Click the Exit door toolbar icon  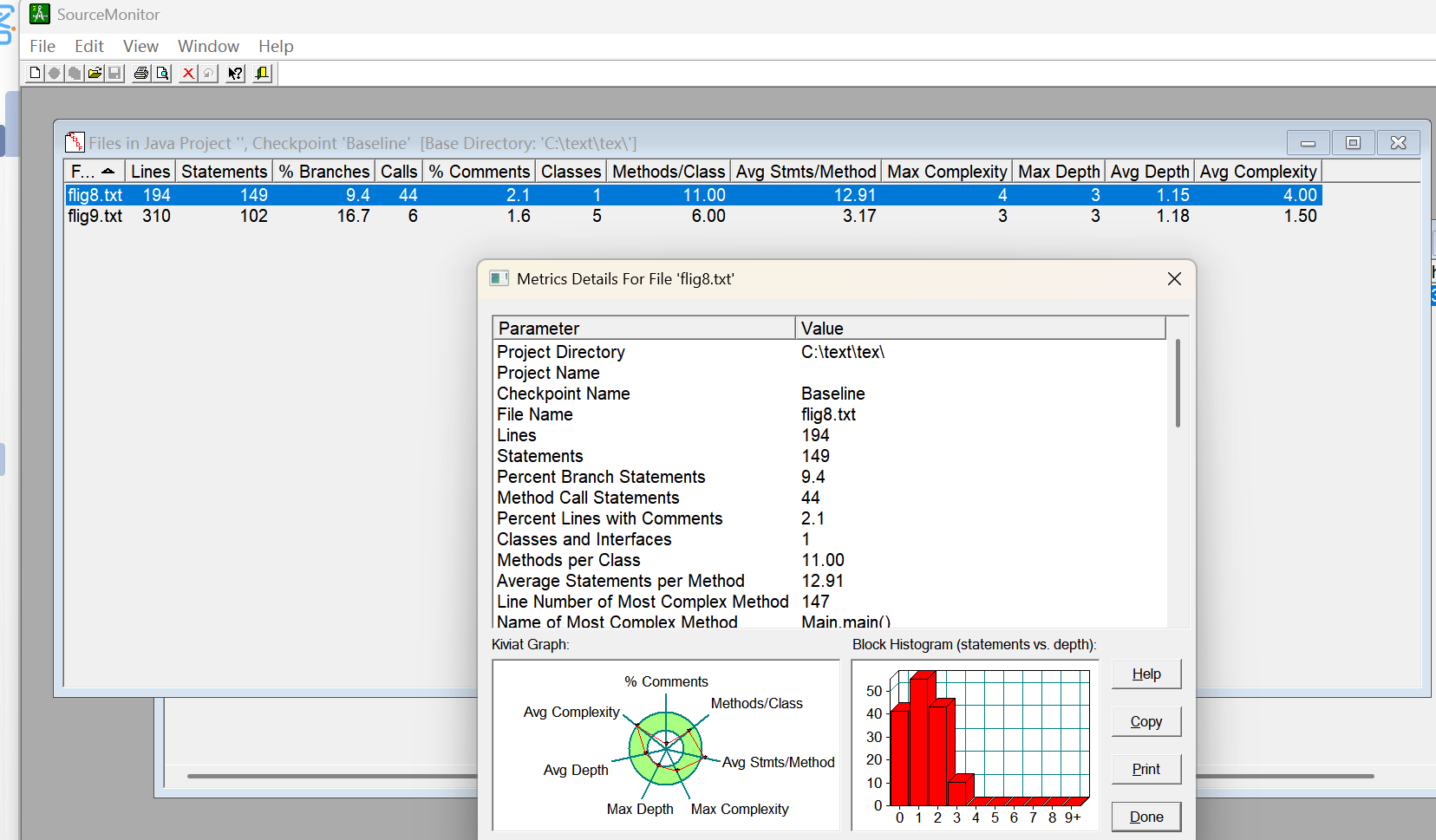[x=262, y=74]
